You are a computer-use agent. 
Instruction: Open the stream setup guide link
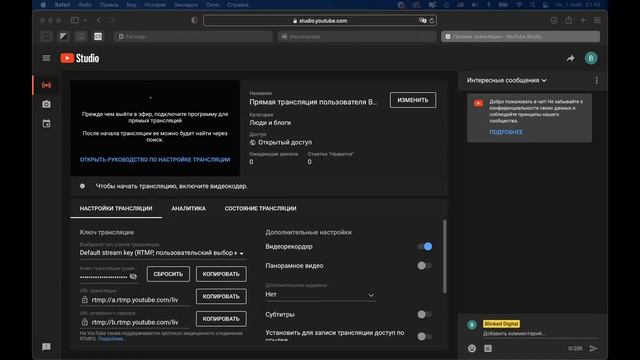tap(155, 160)
